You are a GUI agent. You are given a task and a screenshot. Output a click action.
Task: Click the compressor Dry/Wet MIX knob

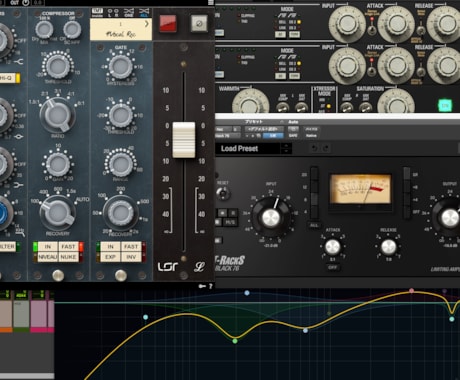pyautogui.click(x=44, y=30)
